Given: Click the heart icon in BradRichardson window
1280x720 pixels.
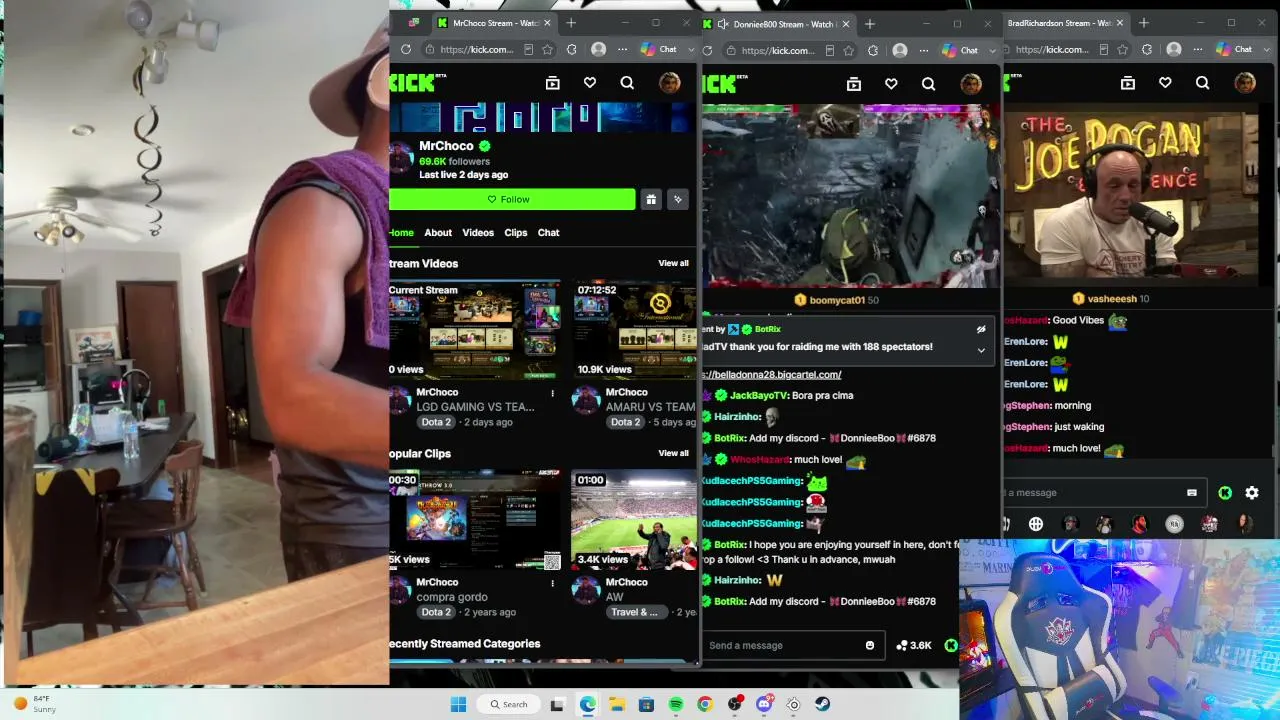Looking at the screenshot, I should click(1165, 83).
